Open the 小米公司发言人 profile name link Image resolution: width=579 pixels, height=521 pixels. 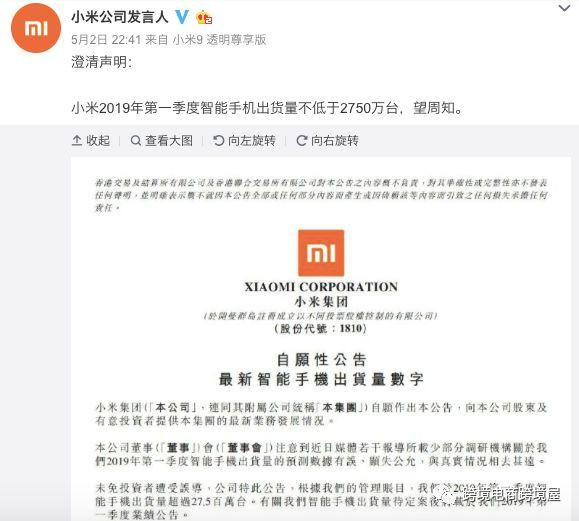[x=120, y=17]
